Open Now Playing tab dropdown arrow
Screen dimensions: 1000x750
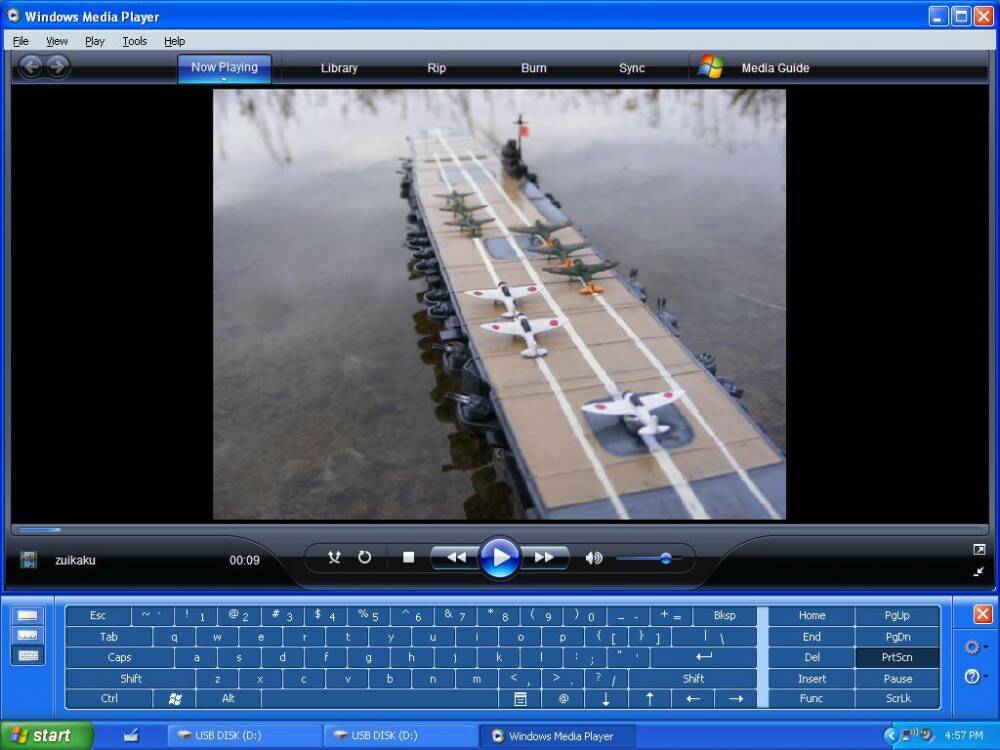point(224,79)
